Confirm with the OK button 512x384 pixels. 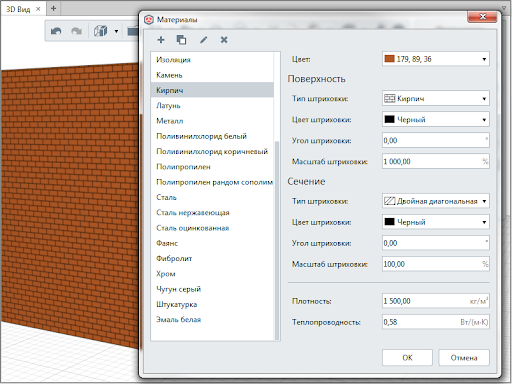coord(407,358)
